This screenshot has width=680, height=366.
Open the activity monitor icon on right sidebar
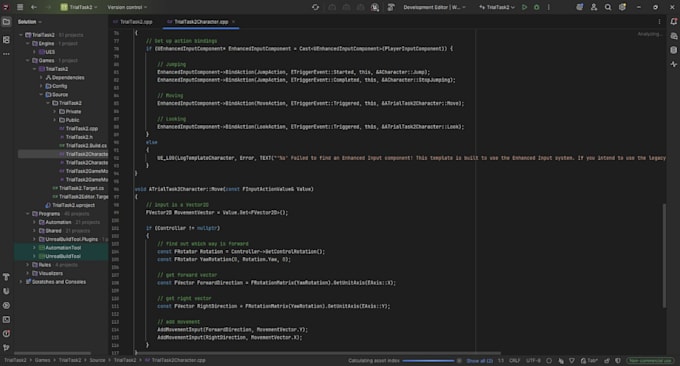click(x=673, y=64)
